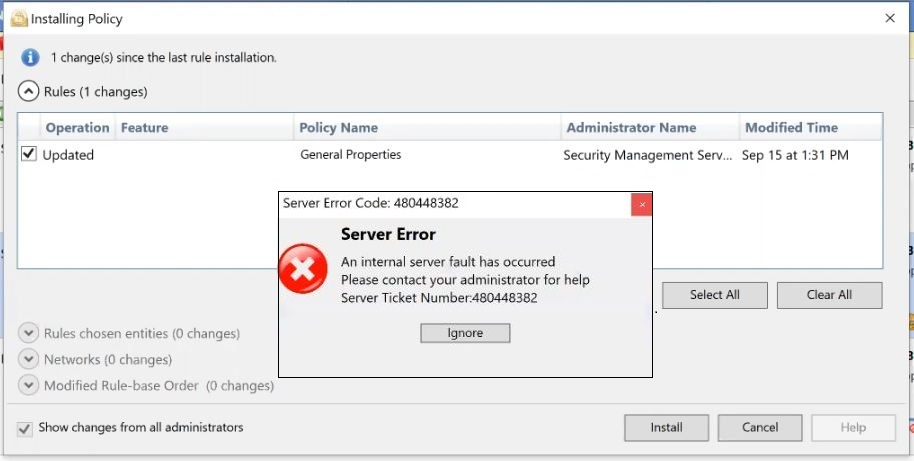914x461 pixels.
Task: Expand the Networks (0 changes) section
Action: [29, 359]
